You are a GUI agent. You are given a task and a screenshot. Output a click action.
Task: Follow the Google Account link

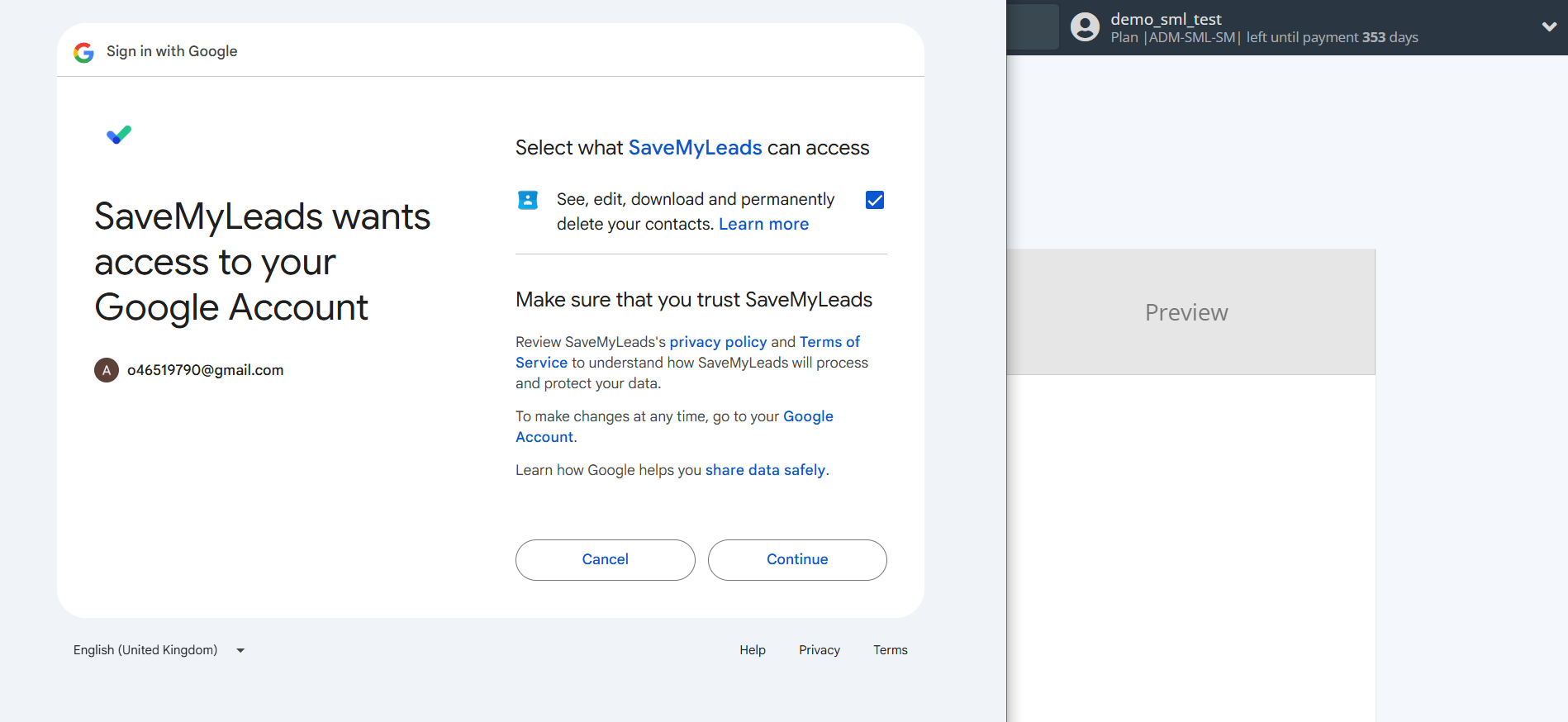(807, 416)
